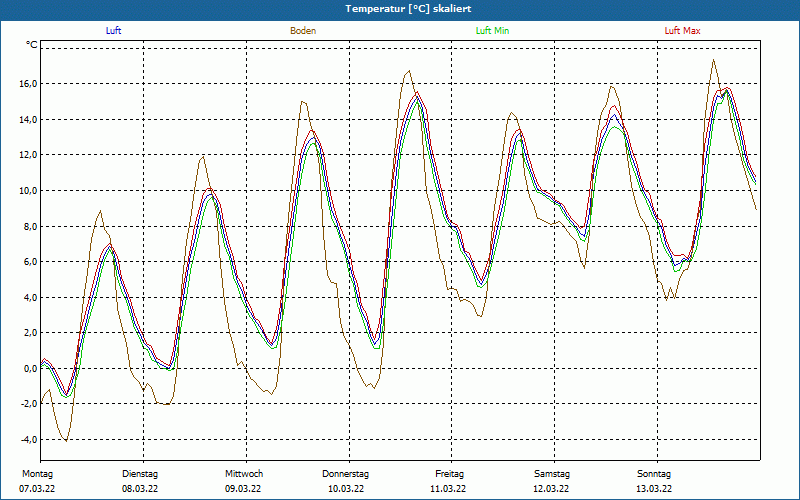Click the 14,0 y-axis value
This screenshot has width=800, height=500.
pos(29,119)
